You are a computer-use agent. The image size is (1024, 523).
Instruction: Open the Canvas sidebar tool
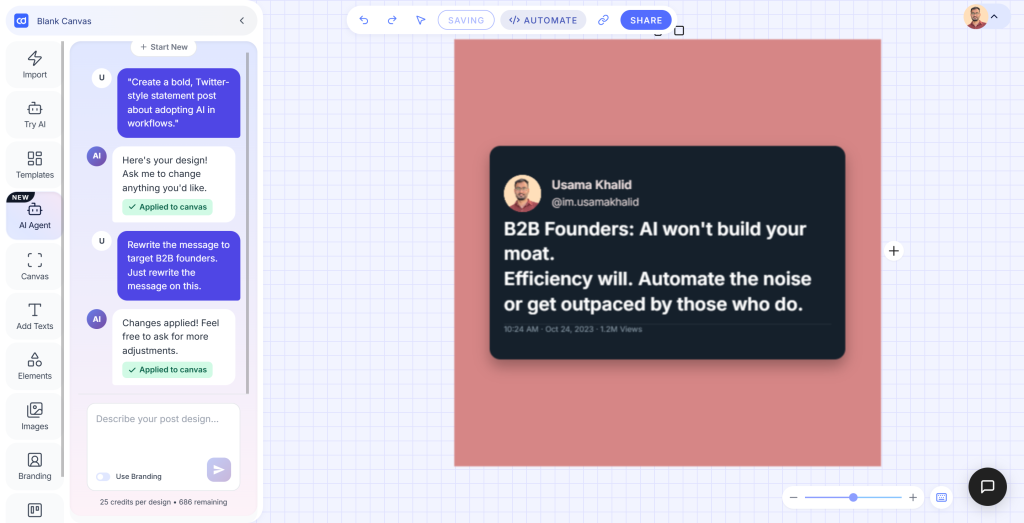(35, 266)
